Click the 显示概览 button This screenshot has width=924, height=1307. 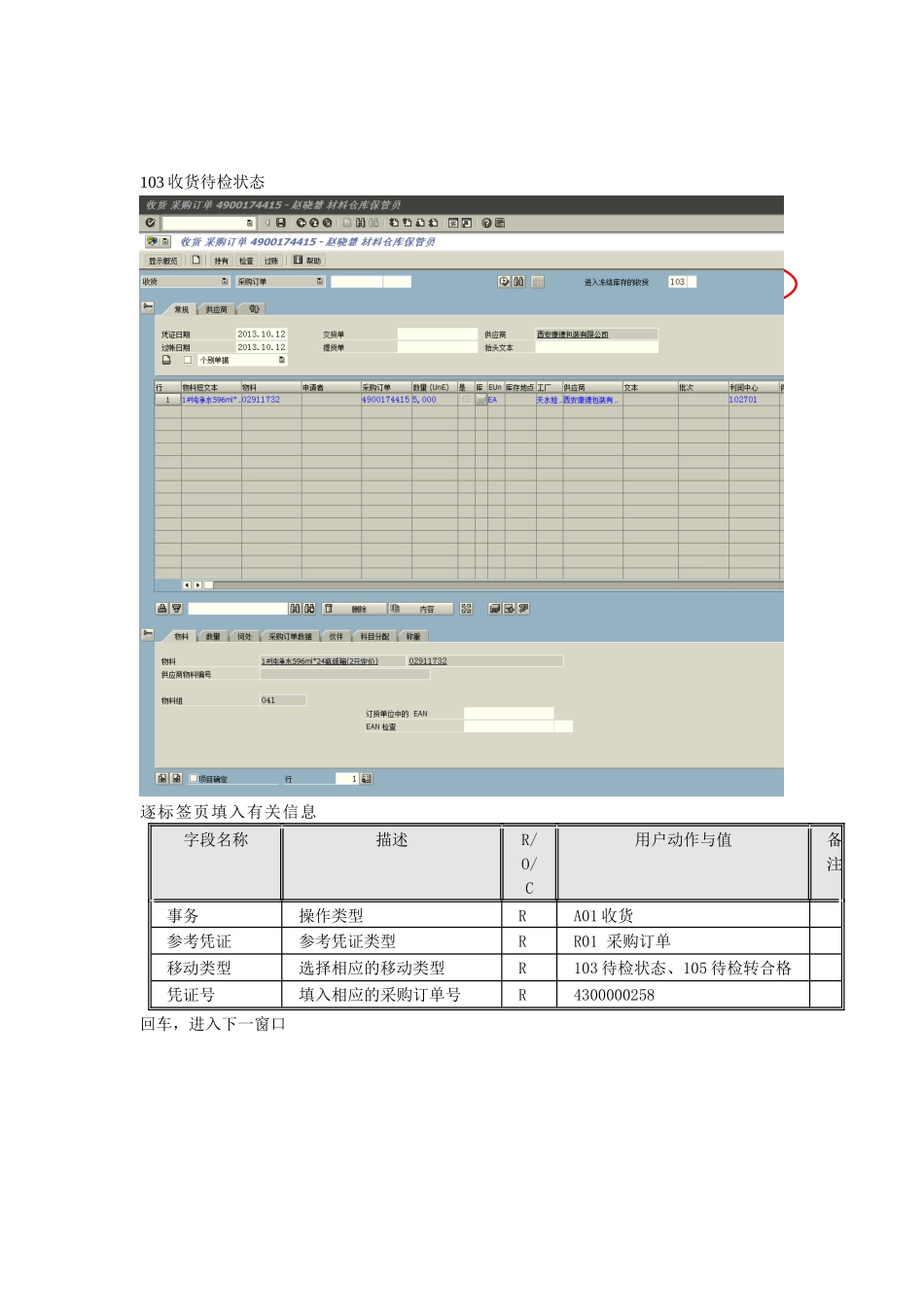(162, 261)
